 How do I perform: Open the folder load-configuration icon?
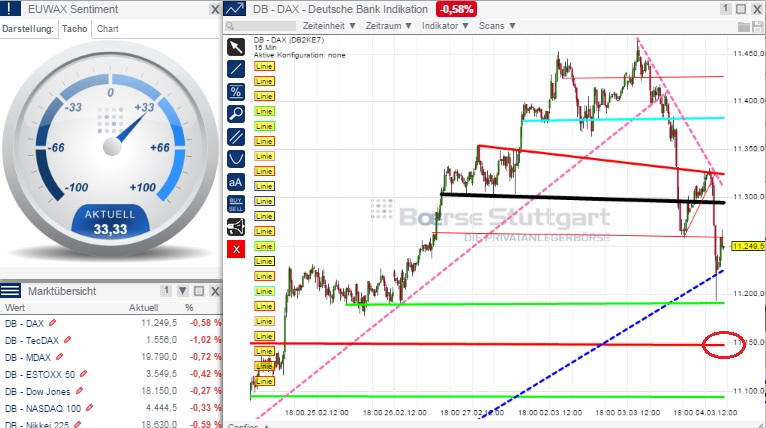click(744, 26)
